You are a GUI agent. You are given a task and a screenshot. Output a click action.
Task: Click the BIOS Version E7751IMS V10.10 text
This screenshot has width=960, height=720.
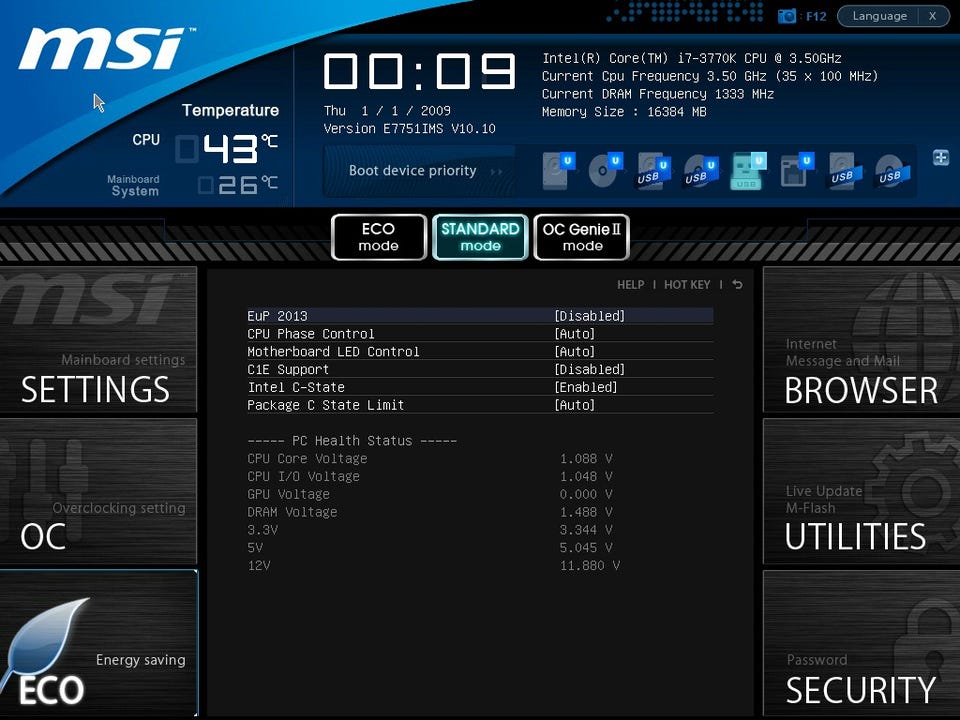(x=410, y=129)
